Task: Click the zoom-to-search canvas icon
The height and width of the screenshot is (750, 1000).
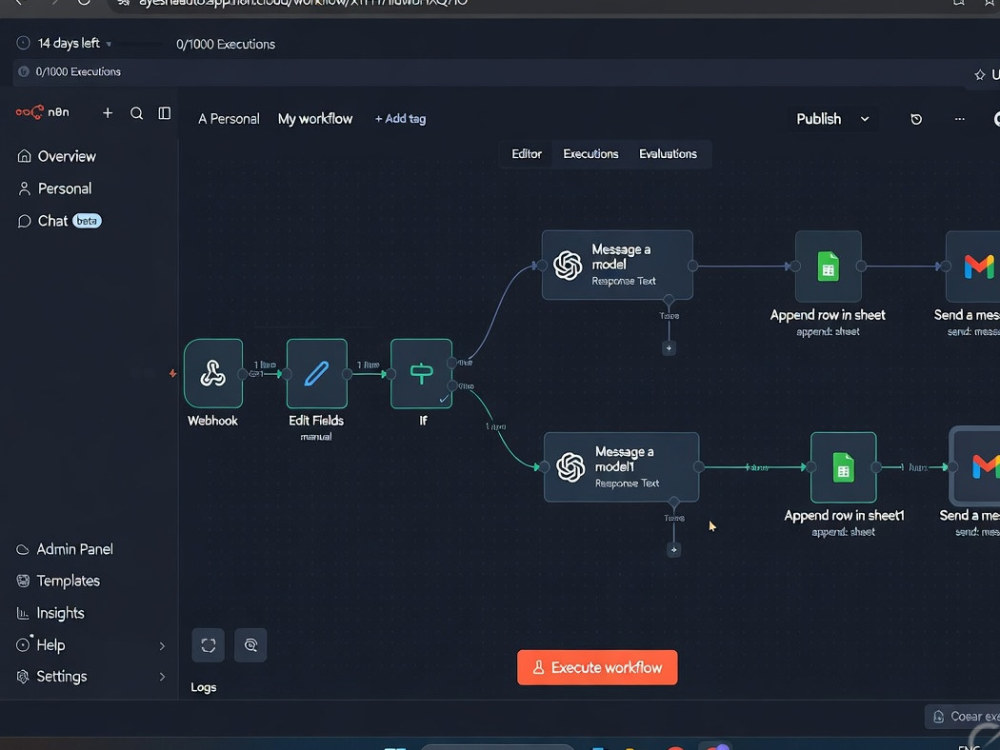Action: (x=251, y=645)
